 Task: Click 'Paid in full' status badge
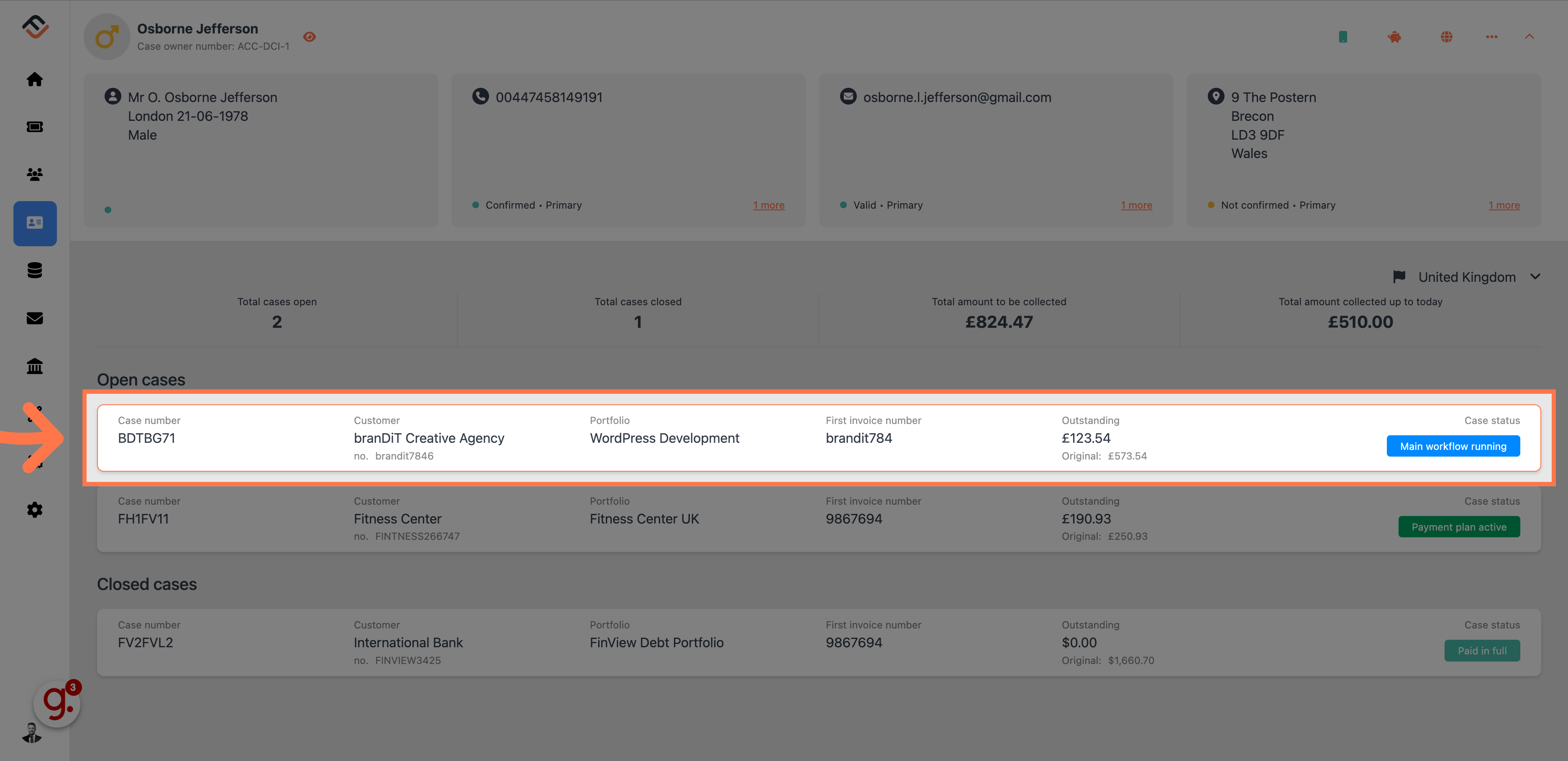point(1482,650)
